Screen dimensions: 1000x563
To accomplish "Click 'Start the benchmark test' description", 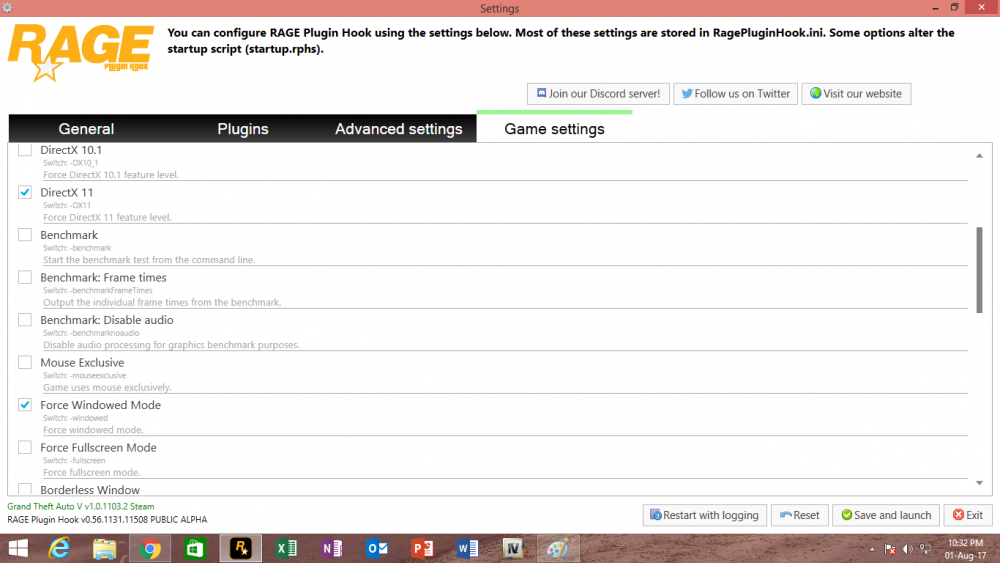I will click(149, 260).
